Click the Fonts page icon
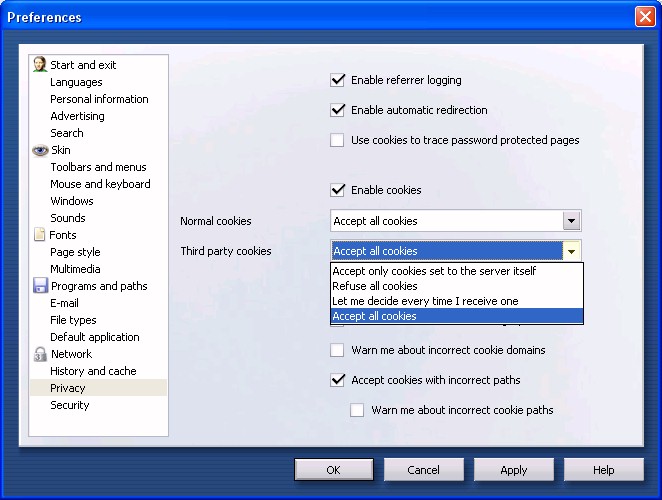 (x=40, y=235)
